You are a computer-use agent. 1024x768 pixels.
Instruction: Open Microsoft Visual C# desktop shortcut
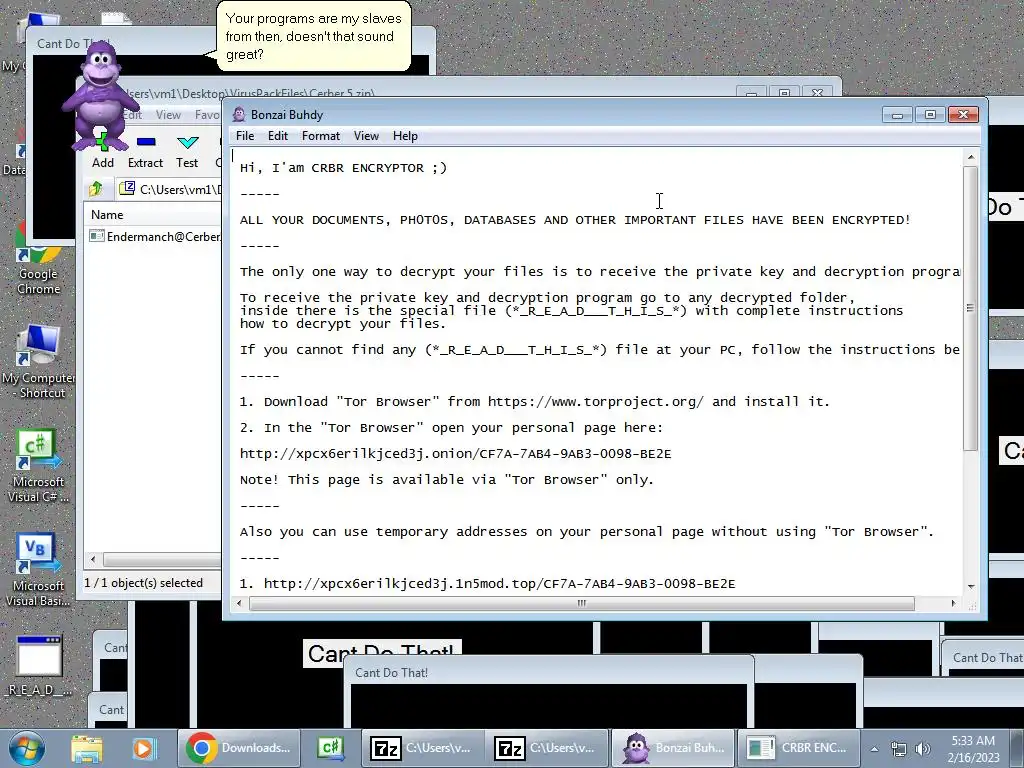[38, 466]
